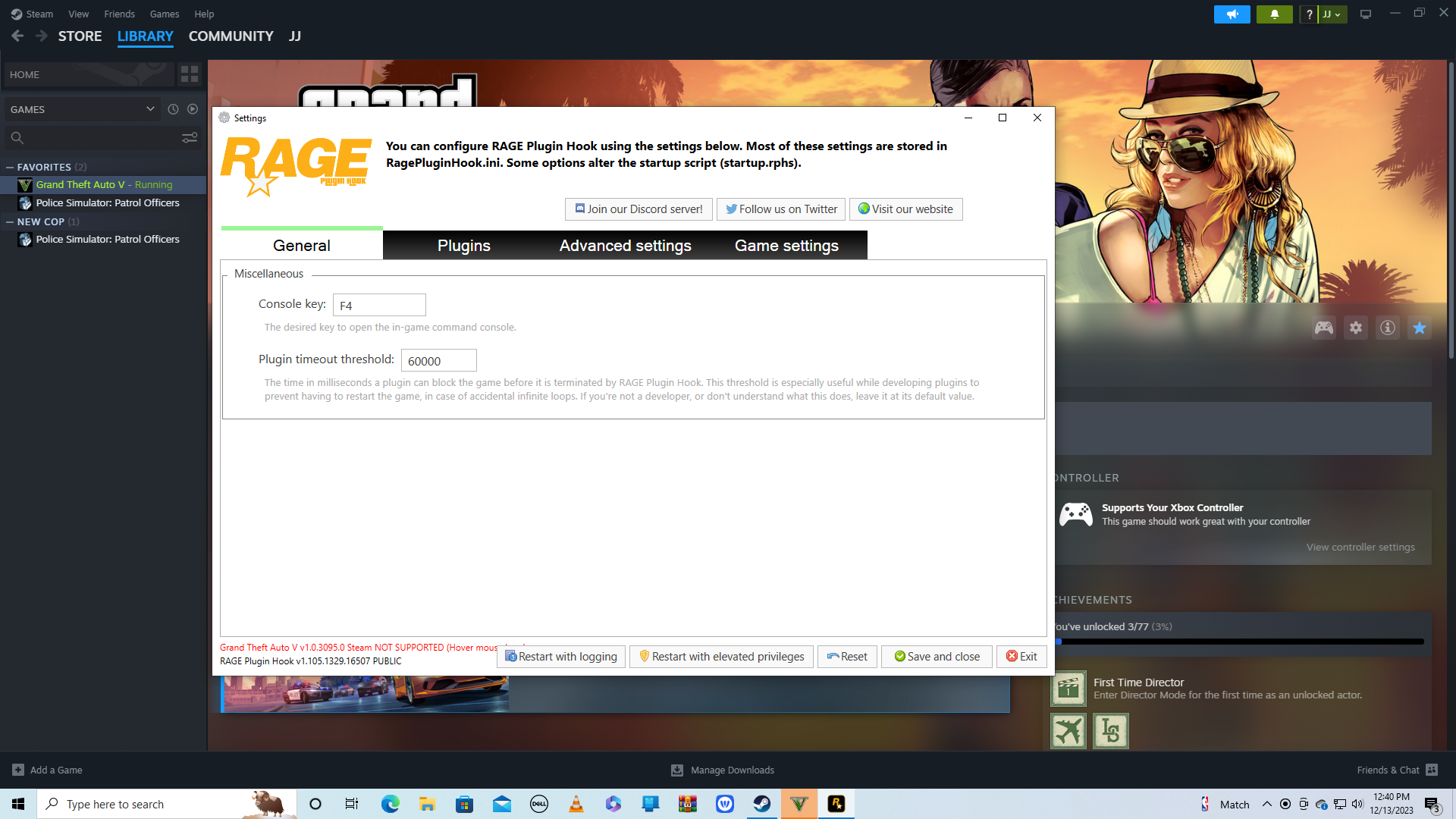Open the Steam notifications bell
Viewport: 1456px width, 819px height.
point(1274,14)
